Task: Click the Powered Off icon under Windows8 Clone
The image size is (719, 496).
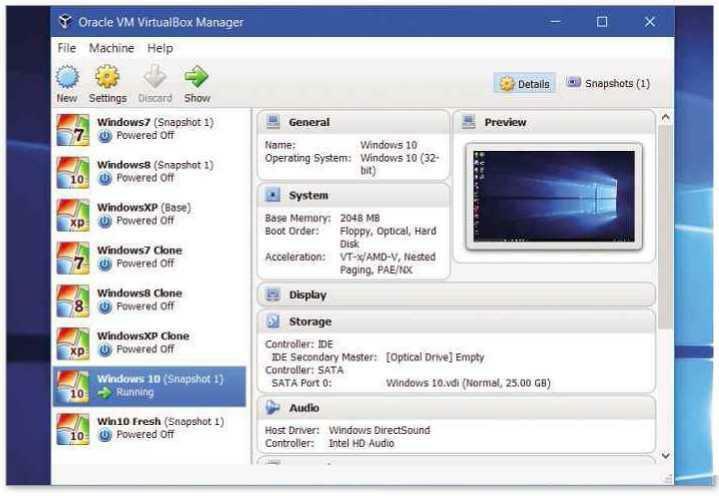Action: 105,307
